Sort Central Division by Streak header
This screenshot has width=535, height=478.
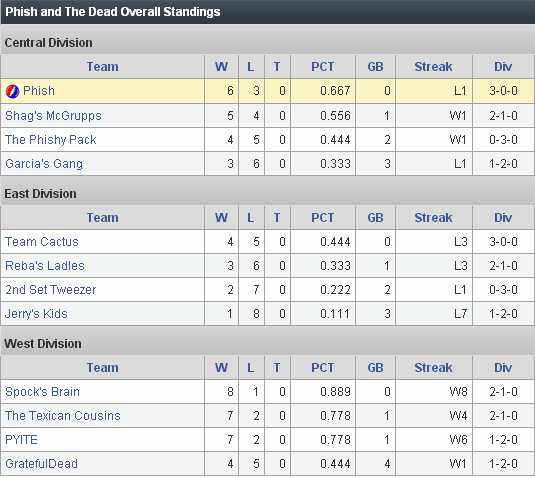coord(433,67)
